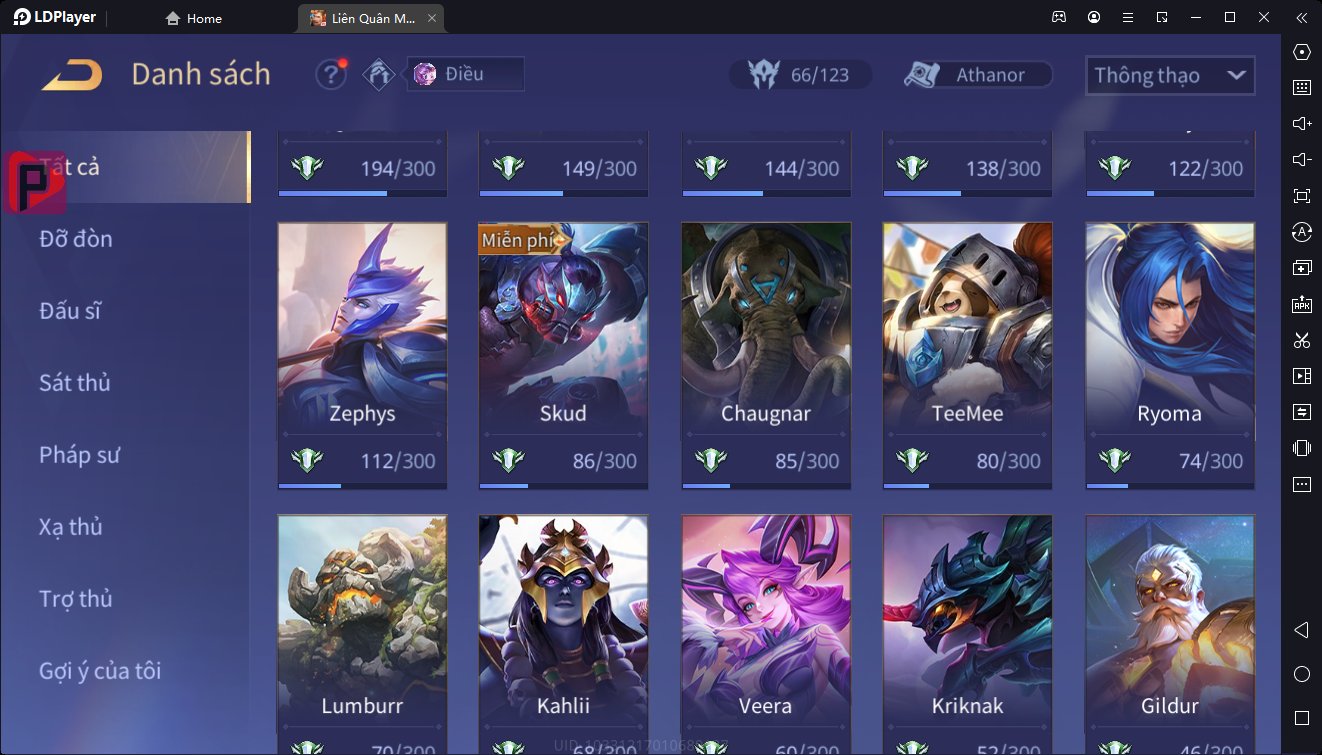
Task: Click the scissors screenshot icon
Action: click(1302, 340)
